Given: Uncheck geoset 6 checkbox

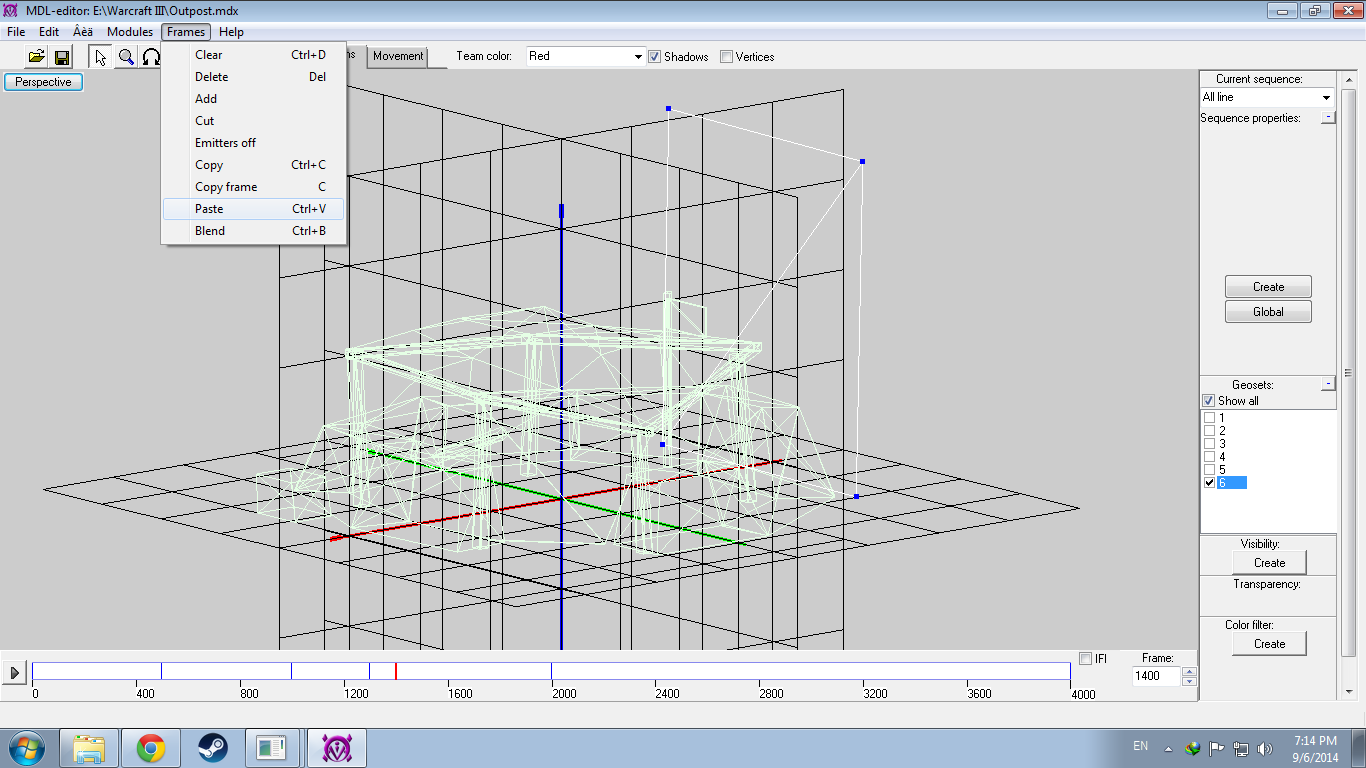Looking at the screenshot, I should coord(1209,483).
